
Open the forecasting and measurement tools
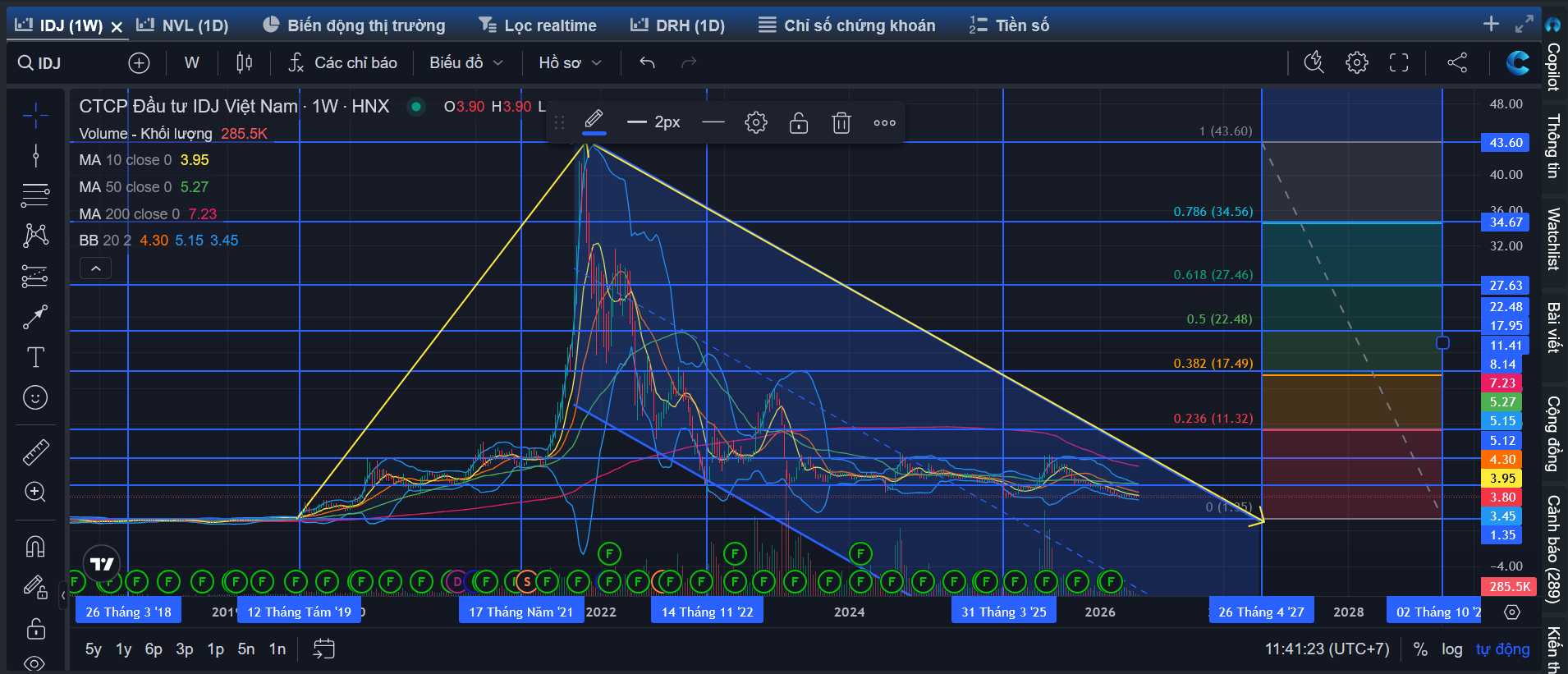coord(35,276)
